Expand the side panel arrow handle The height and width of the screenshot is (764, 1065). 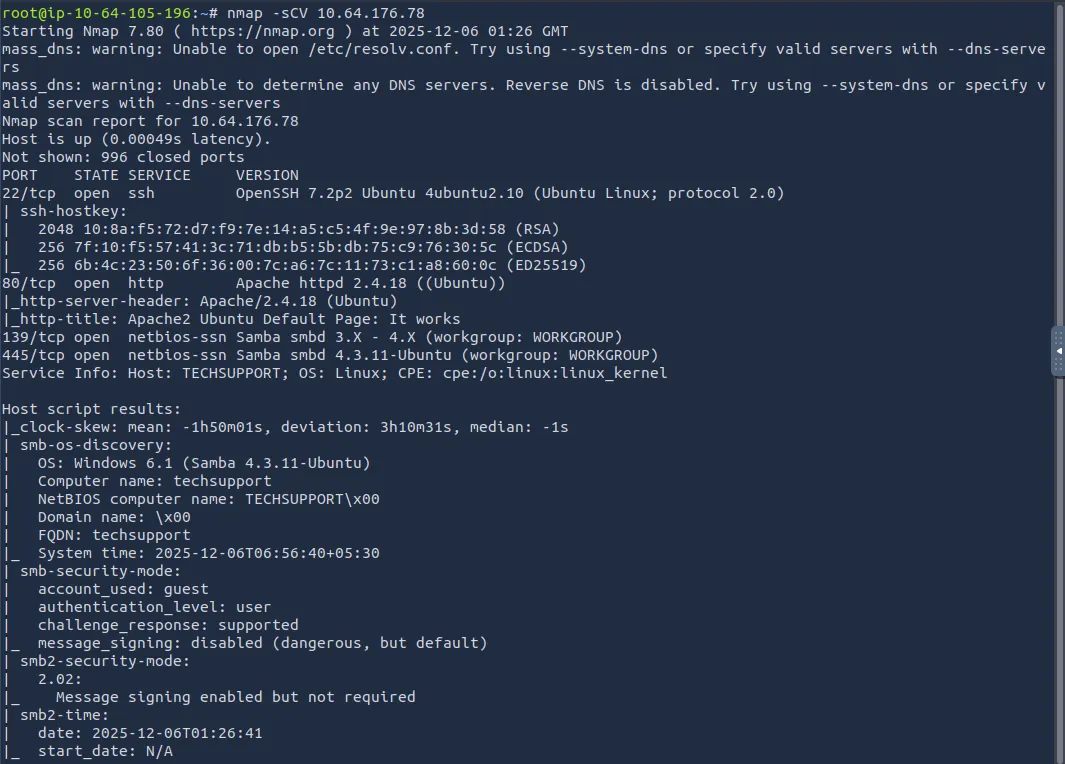click(x=1058, y=351)
